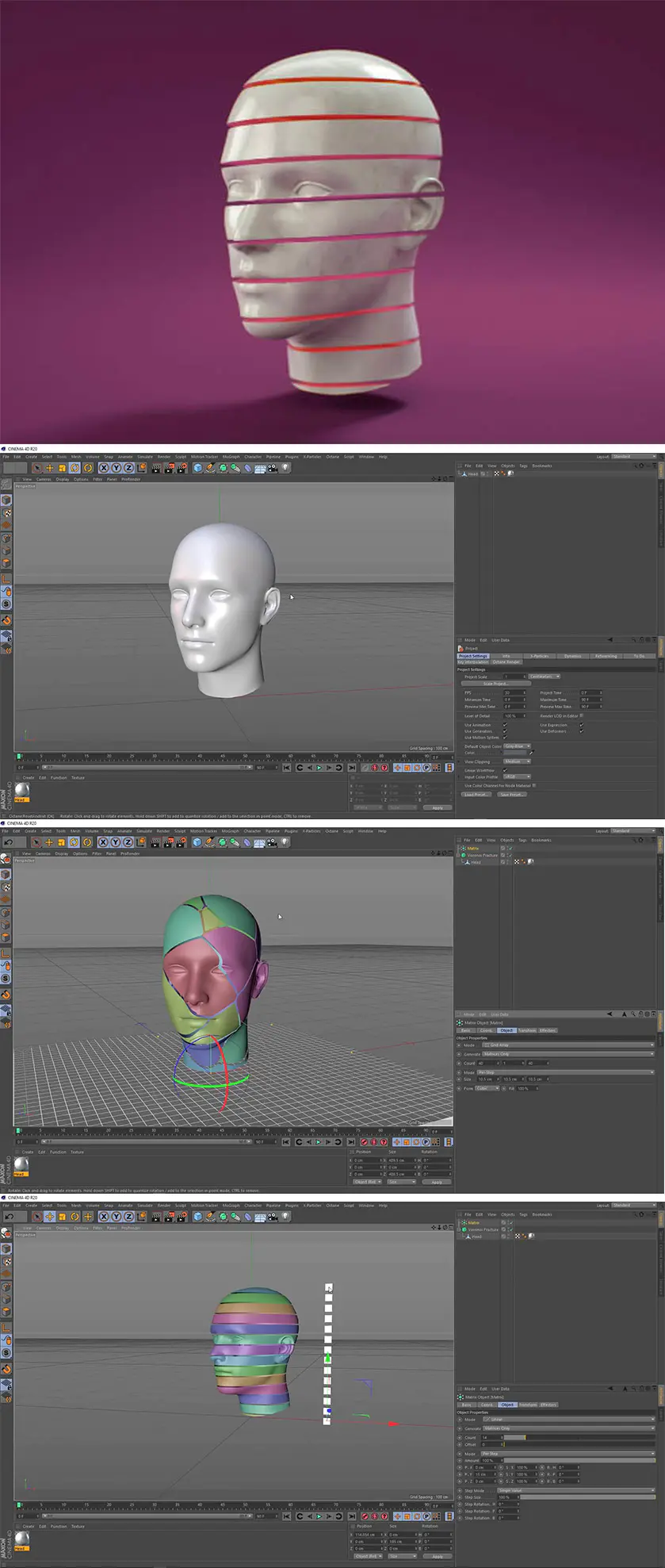The height and width of the screenshot is (1568, 665).
Task: Open Step Mode Single Value dropdown
Action: (575, 1490)
